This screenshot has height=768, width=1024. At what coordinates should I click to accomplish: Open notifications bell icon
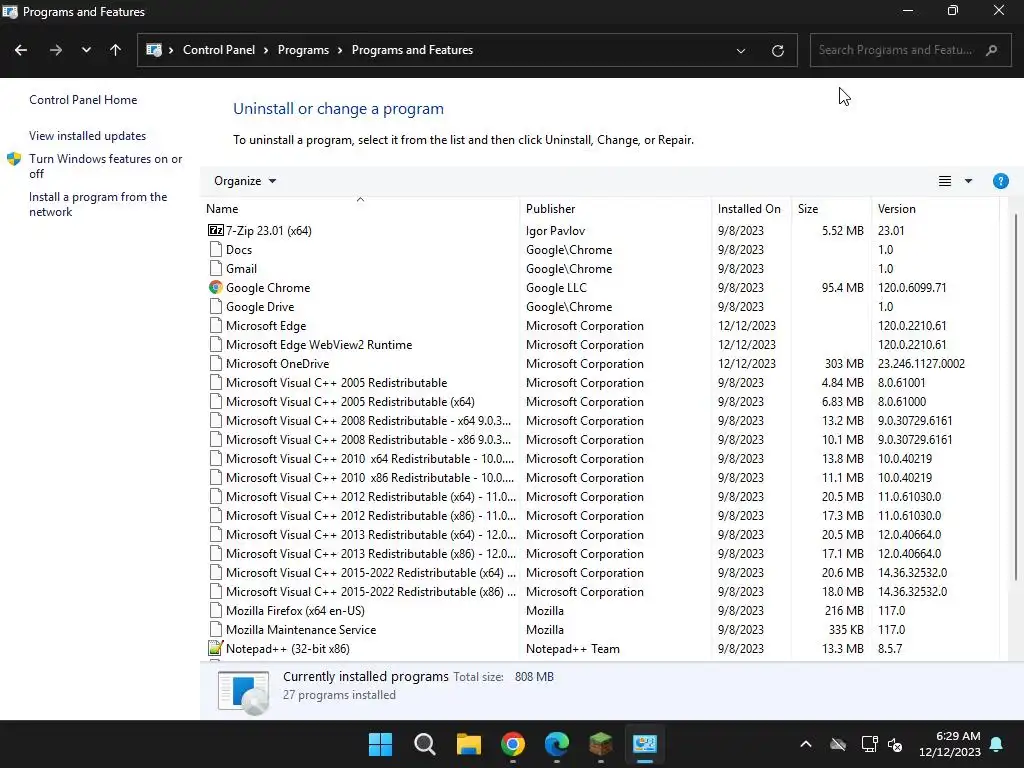coord(997,744)
